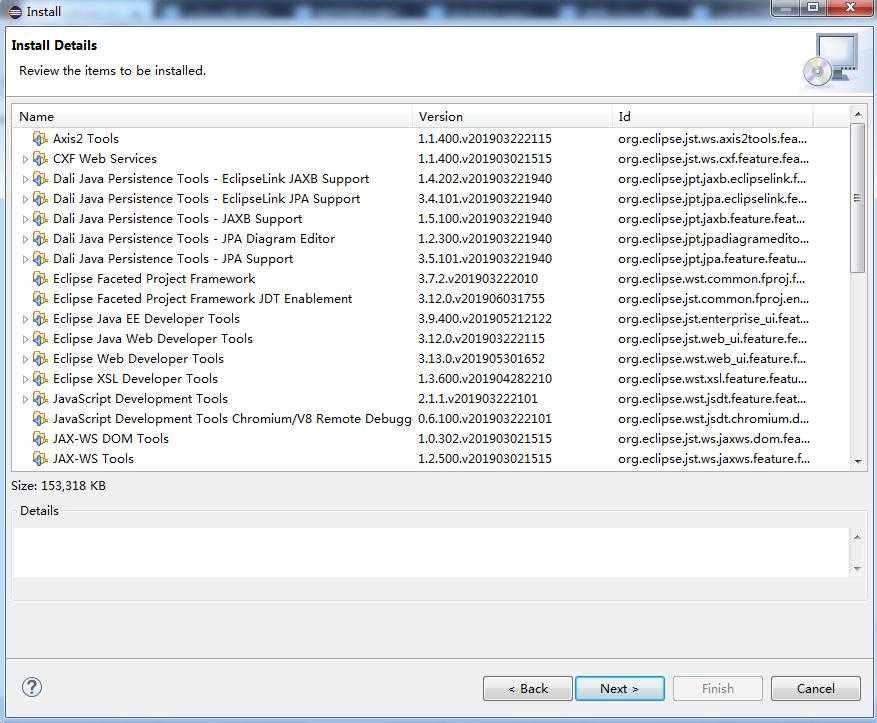
Task: Select the JAX-WS Tools row name
Action: pos(93,459)
